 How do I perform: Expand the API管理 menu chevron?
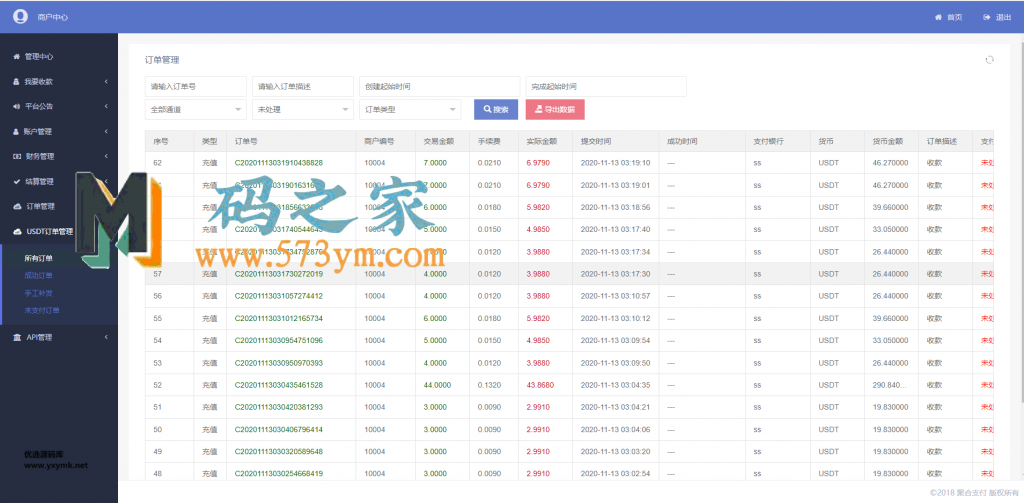(106, 337)
